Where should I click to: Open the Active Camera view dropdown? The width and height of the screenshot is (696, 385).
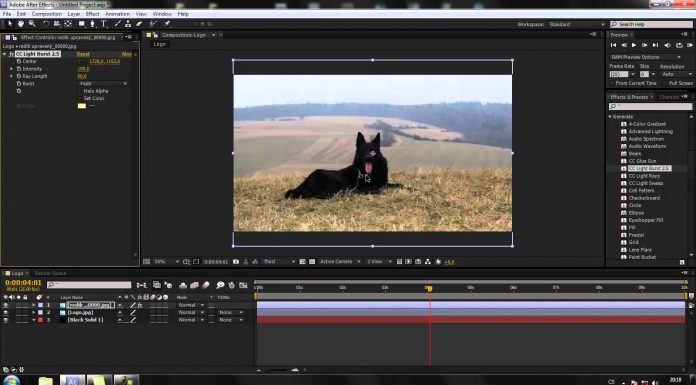[x=340, y=262]
